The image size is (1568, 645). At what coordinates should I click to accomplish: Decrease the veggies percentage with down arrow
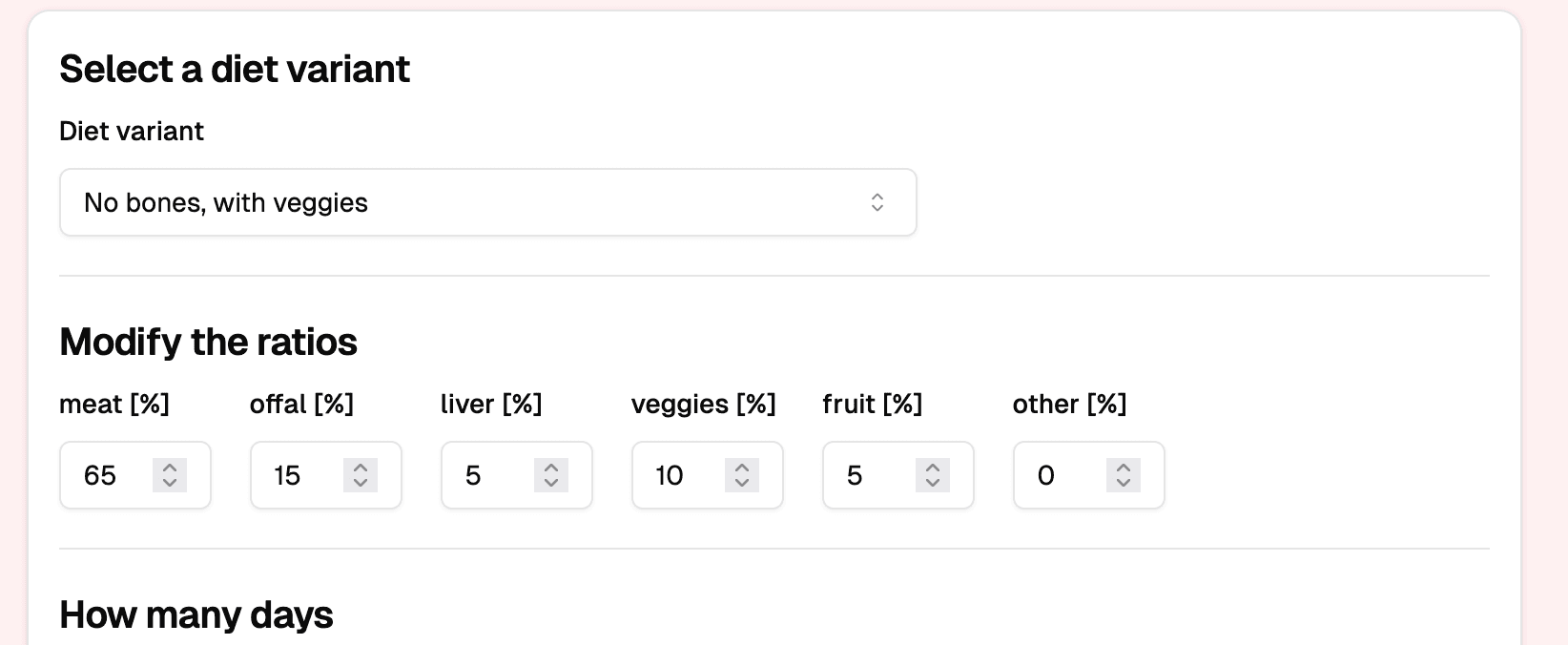[x=742, y=483]
